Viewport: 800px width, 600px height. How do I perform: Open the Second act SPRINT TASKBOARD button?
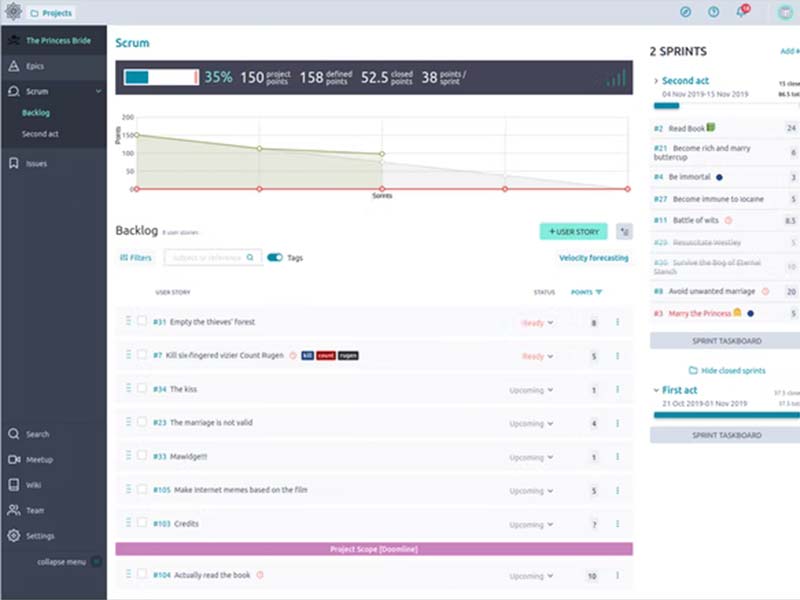click(727, 341)
